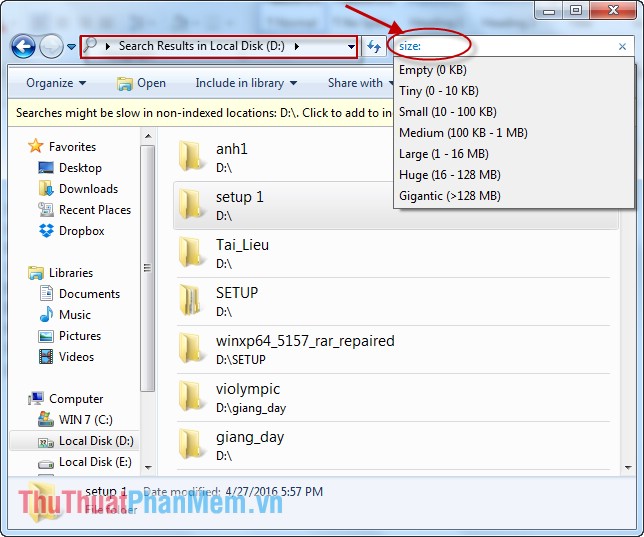Image resolution: width=644 pixels, height=537 pixels.
Task: Select the SETUP folder icon
Action: tap(190, 300)
